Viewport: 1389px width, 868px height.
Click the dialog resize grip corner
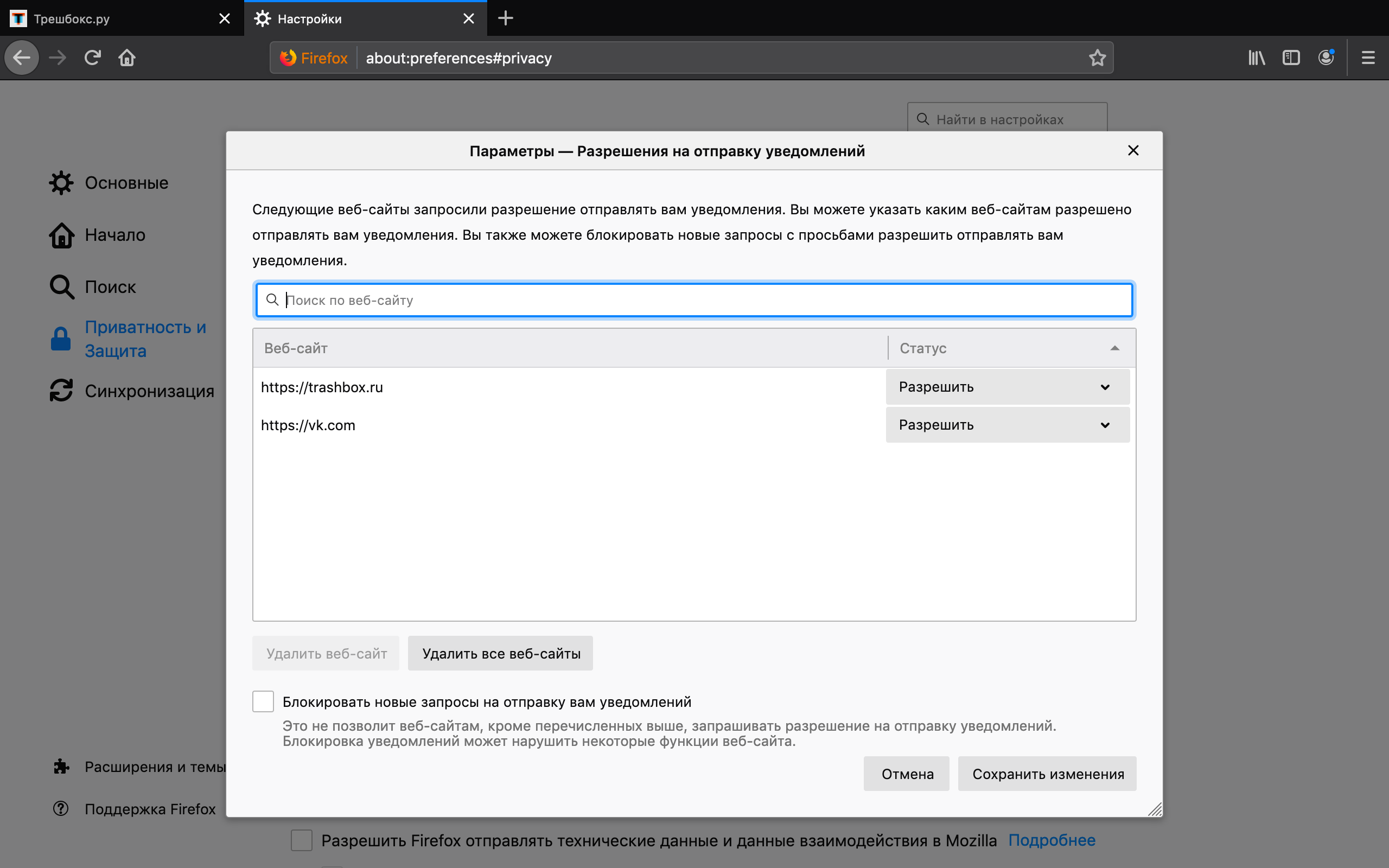tap(1155, 809)
